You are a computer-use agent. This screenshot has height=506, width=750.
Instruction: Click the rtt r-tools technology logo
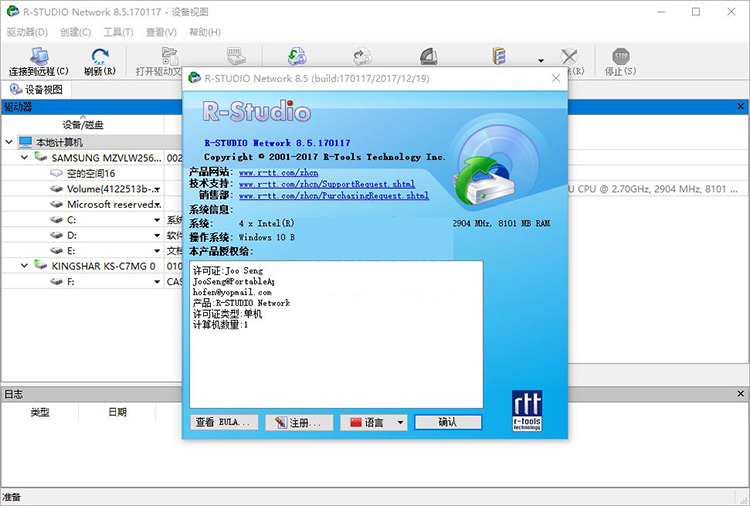pyautogui.click(x=526, y=408)
